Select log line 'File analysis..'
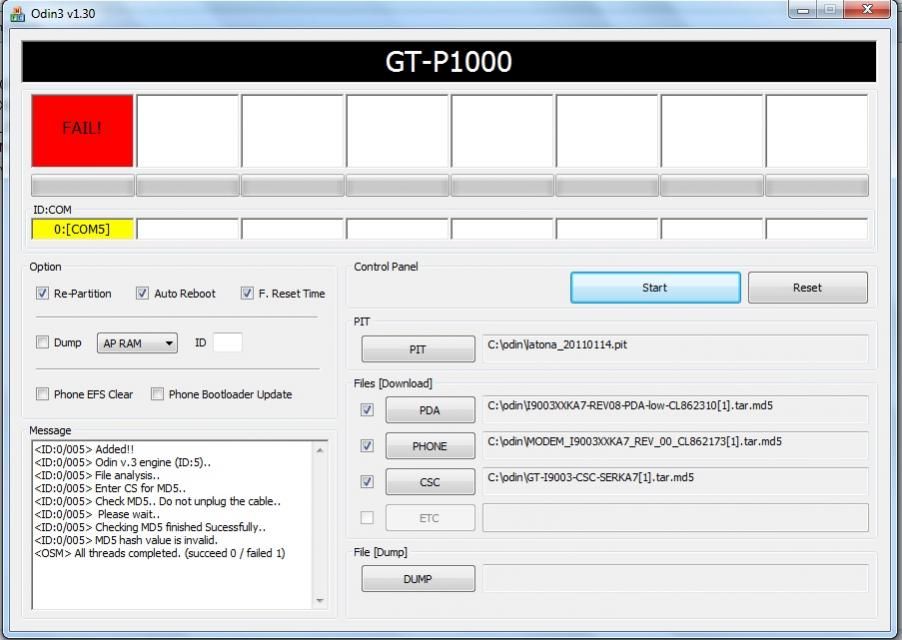The image size is (902, 640). click(97, 475)
